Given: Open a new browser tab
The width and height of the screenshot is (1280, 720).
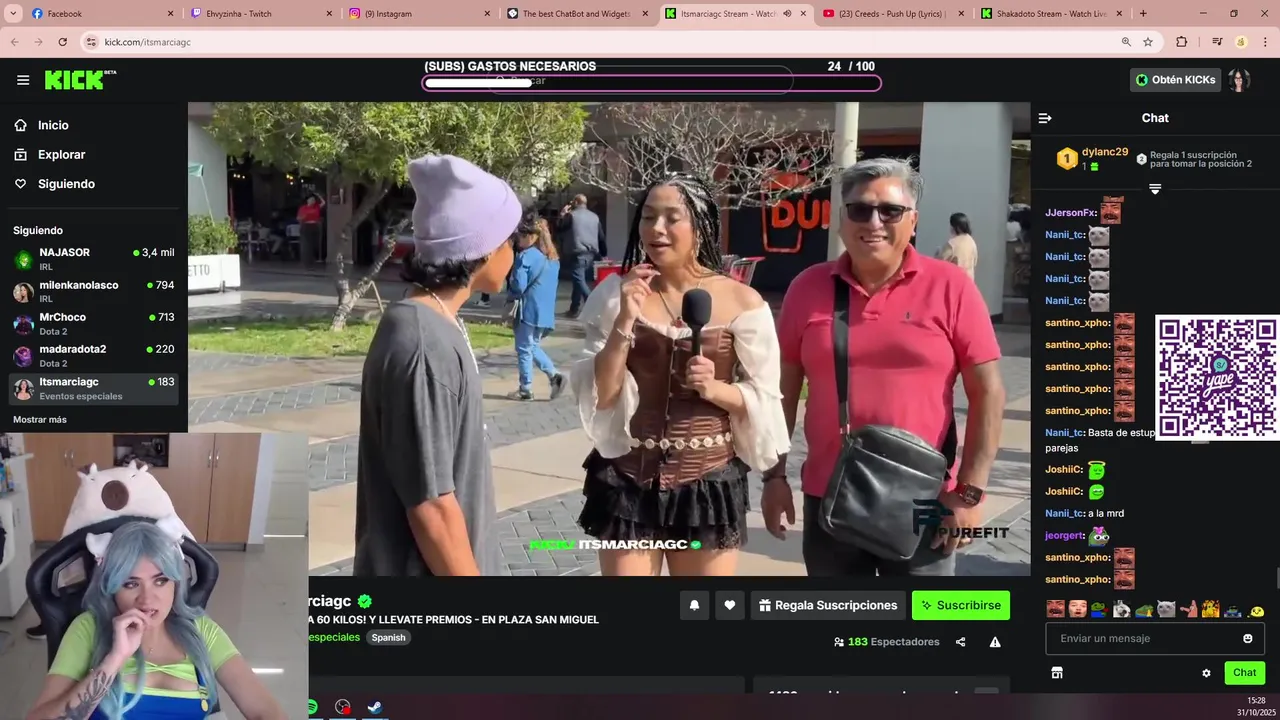Looking at the screenshot, I should coord(1143,14).
